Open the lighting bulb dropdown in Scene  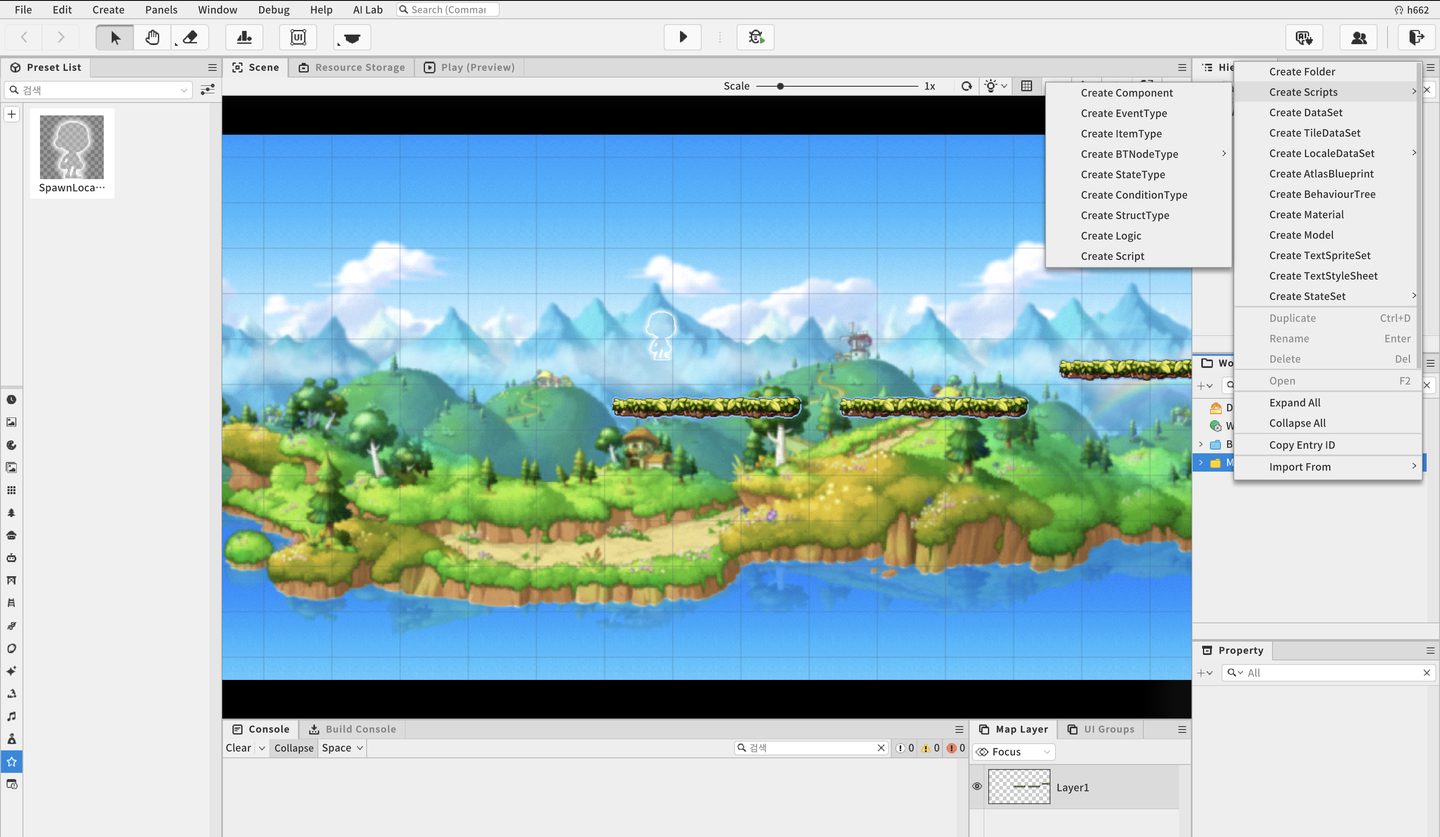996,86
